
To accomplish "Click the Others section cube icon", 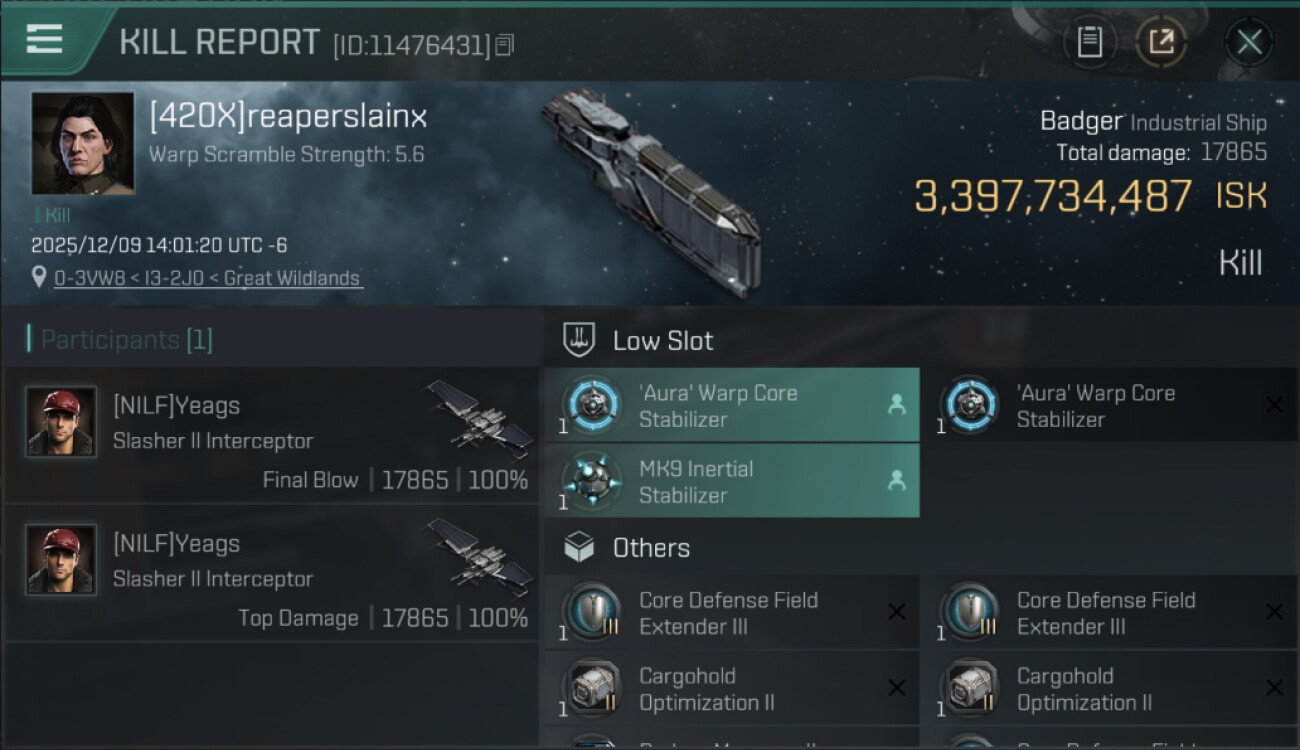I will (x=580, y=548).
